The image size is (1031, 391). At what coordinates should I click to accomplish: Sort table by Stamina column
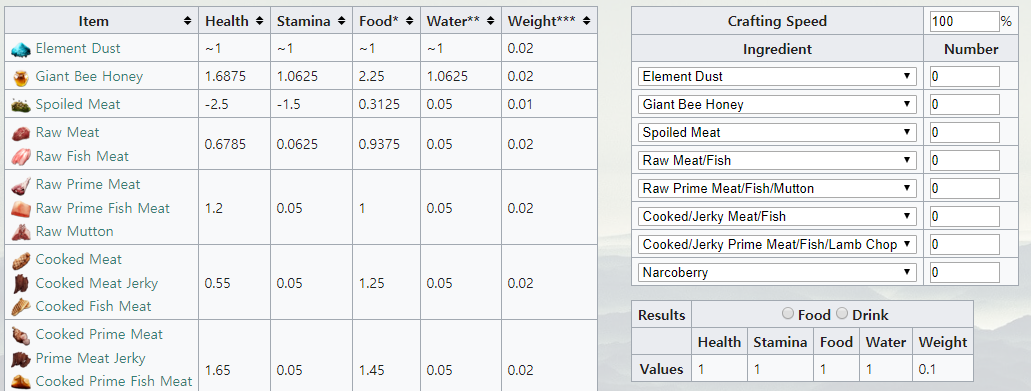pyautogui.click(x=311, y=21)
